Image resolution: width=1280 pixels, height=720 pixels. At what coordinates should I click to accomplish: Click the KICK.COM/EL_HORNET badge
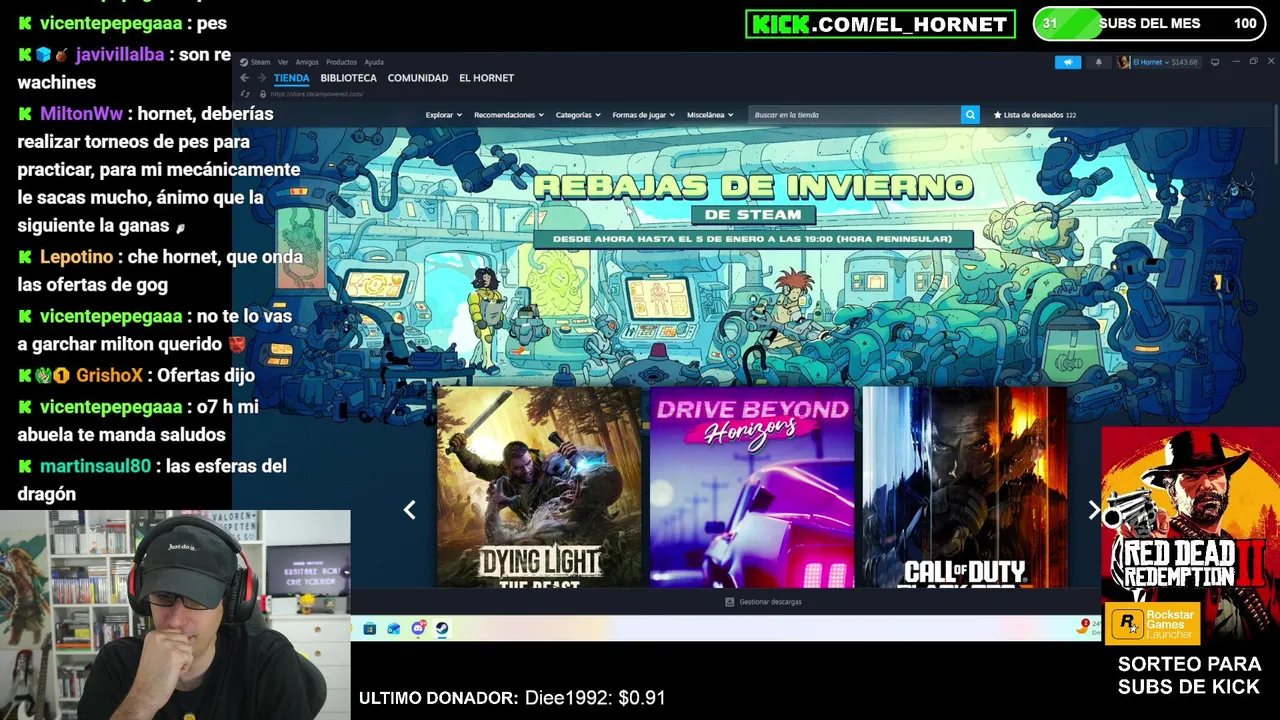pos(880,24)
